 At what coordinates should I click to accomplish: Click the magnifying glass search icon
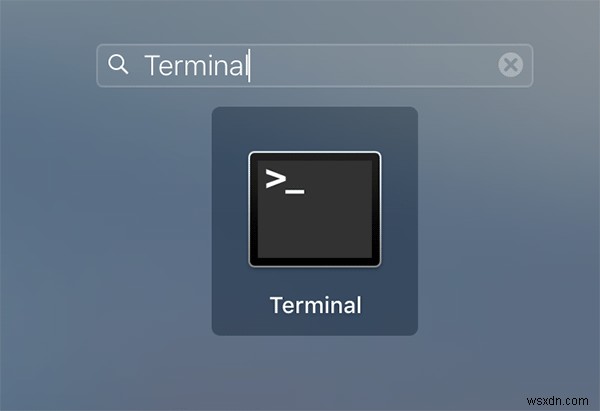(x=117, y=64)
